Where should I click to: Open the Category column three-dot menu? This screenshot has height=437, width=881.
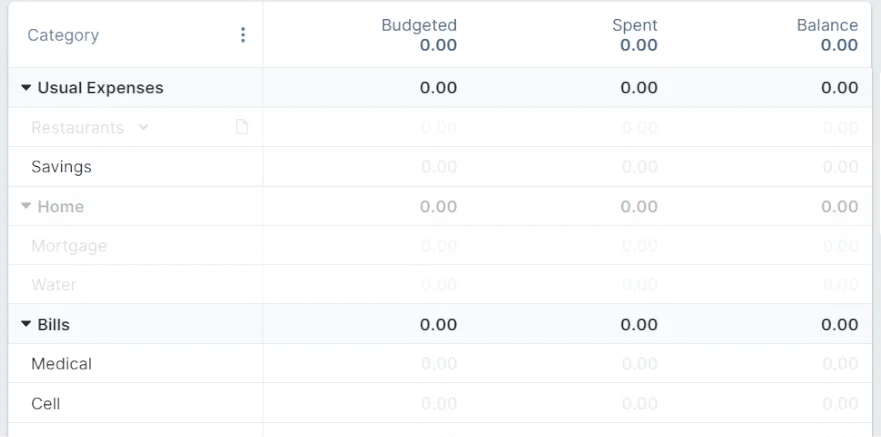tap(242, 35)
